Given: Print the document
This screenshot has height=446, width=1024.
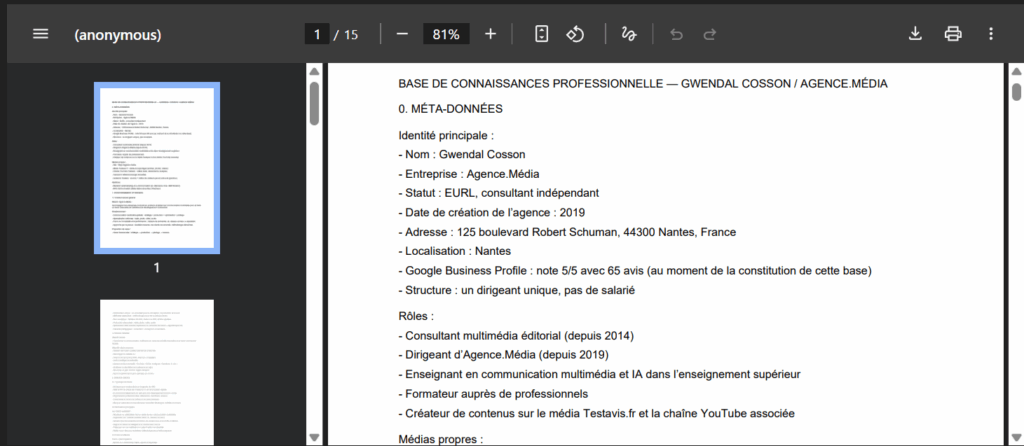Looking at the screenshot, I should pos(953,34).
